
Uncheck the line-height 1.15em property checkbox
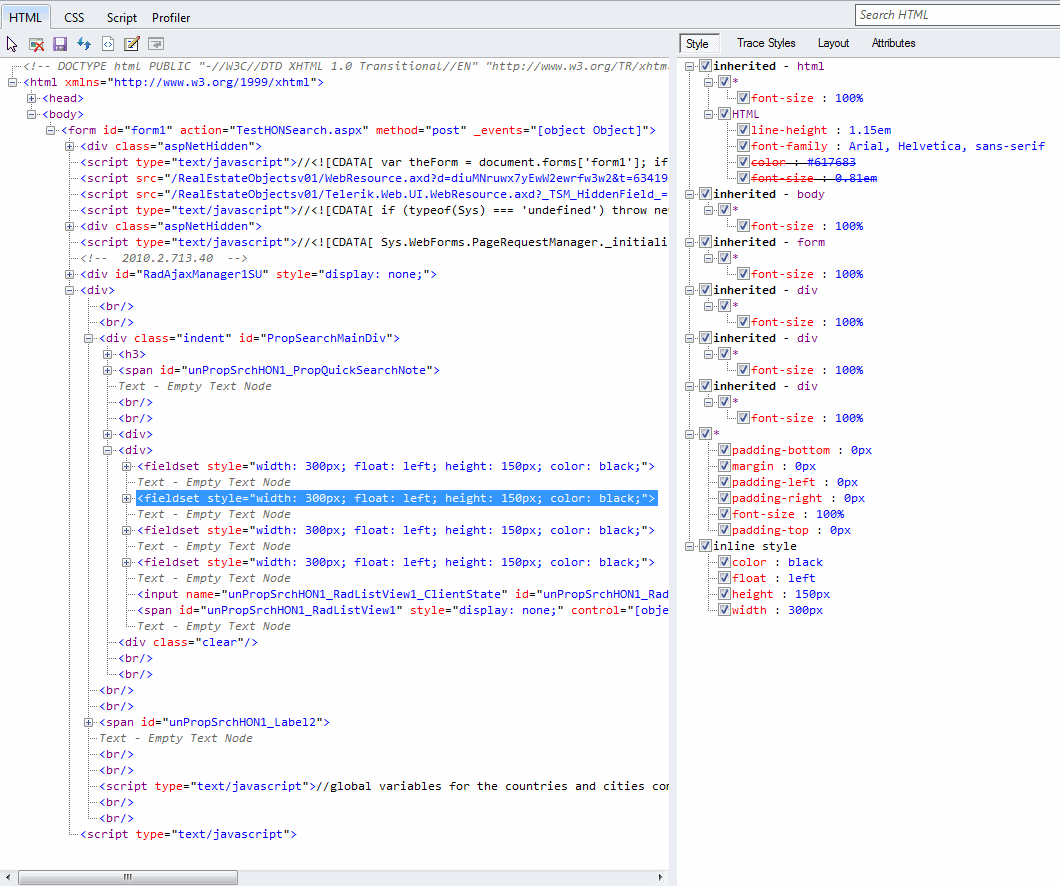[x=743, y=130]
